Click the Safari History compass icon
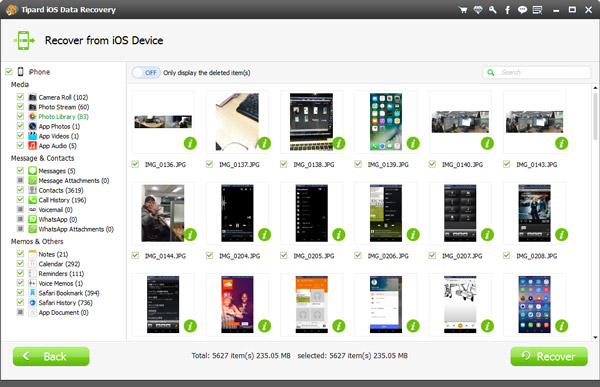Screen dimensions: 600x387 [33, 302]
